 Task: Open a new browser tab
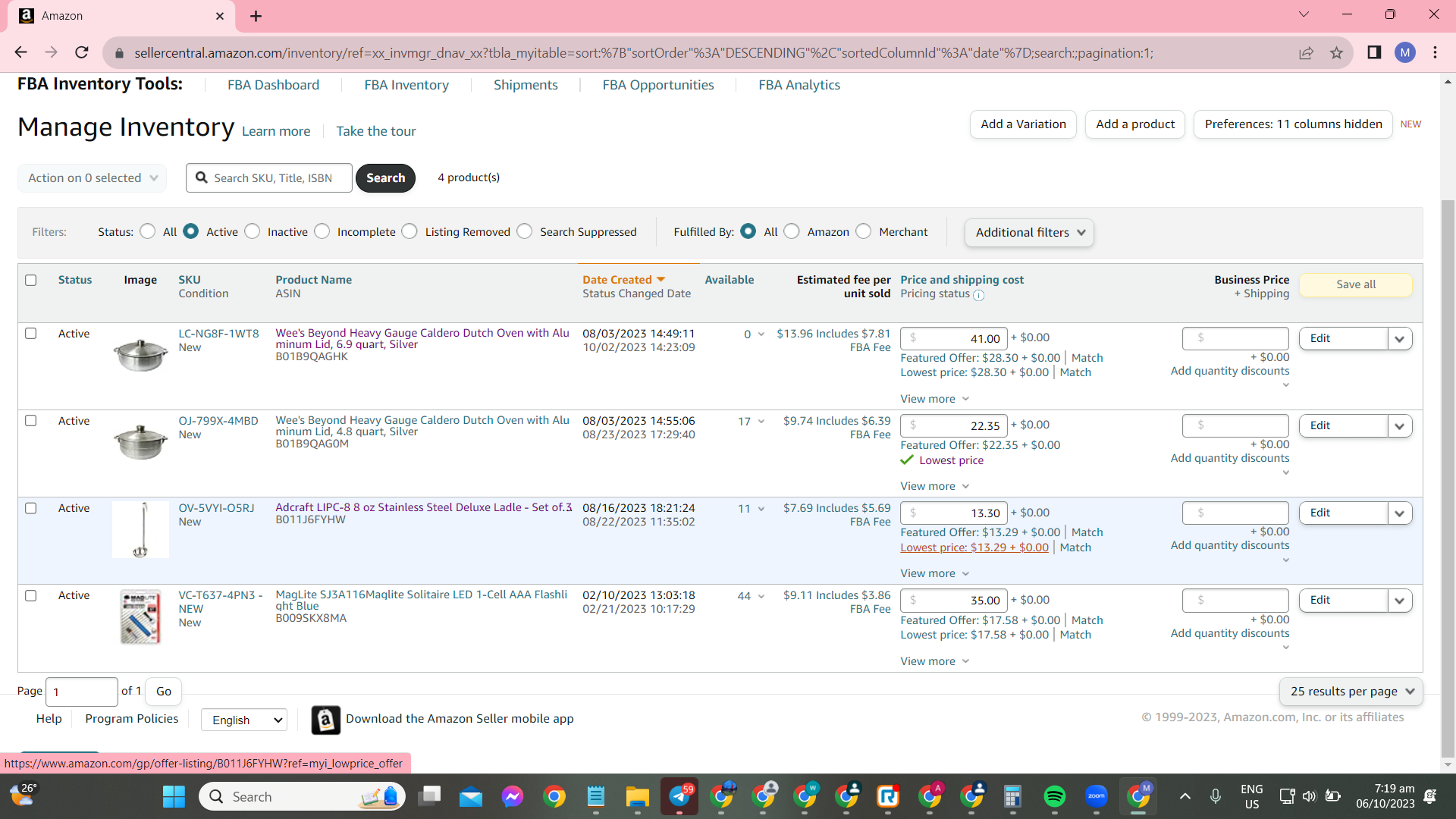click(x=256, y=16)
